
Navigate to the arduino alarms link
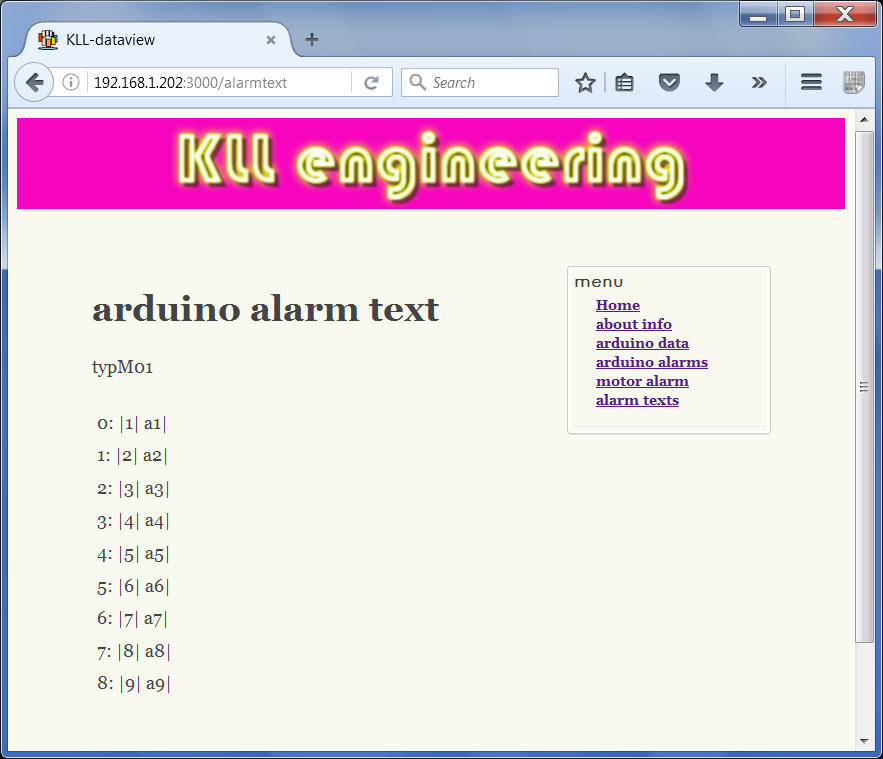coord(651,362)
